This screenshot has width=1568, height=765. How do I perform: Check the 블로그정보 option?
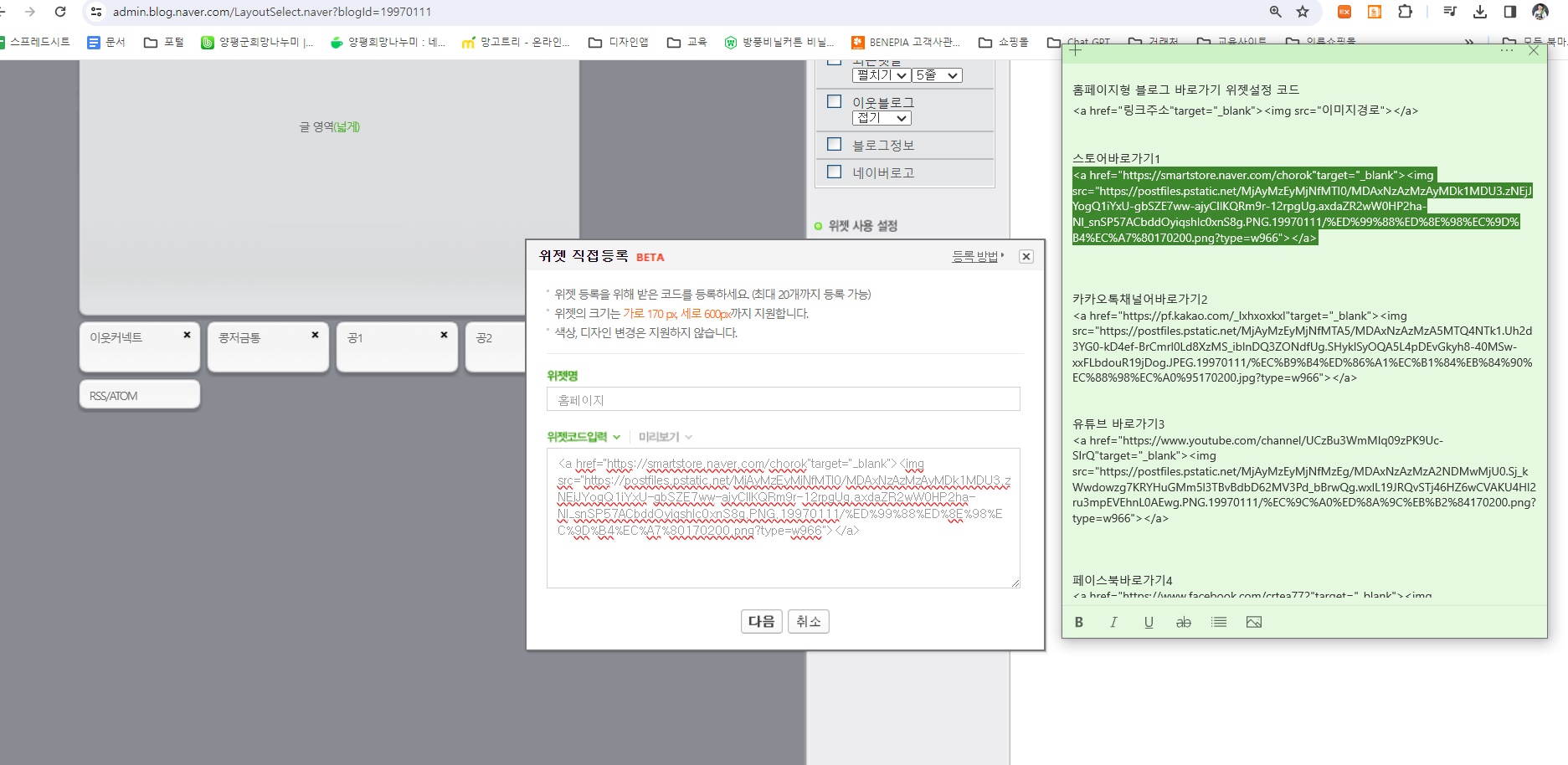click(x=834, y=144)
